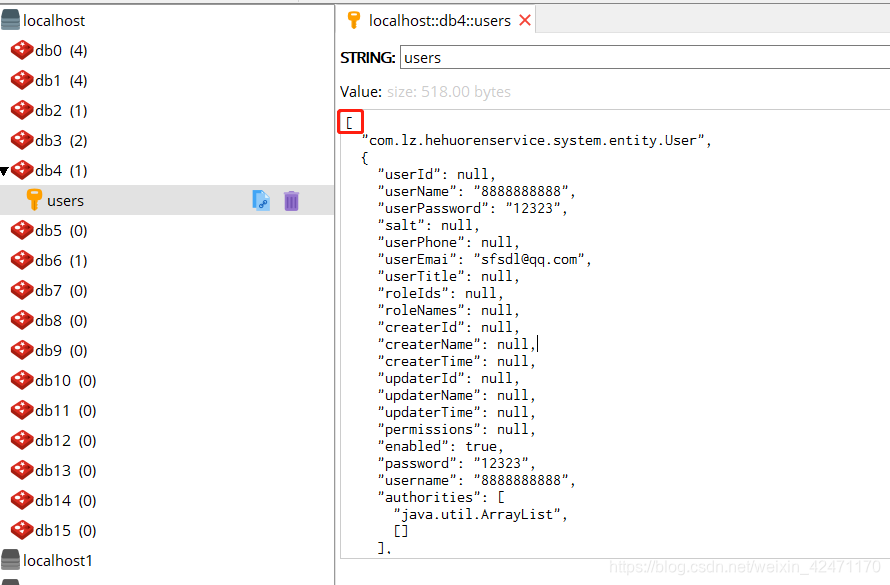Click the STRING: label
Viewport: 890px width, 585px height.
pos(367,58)
